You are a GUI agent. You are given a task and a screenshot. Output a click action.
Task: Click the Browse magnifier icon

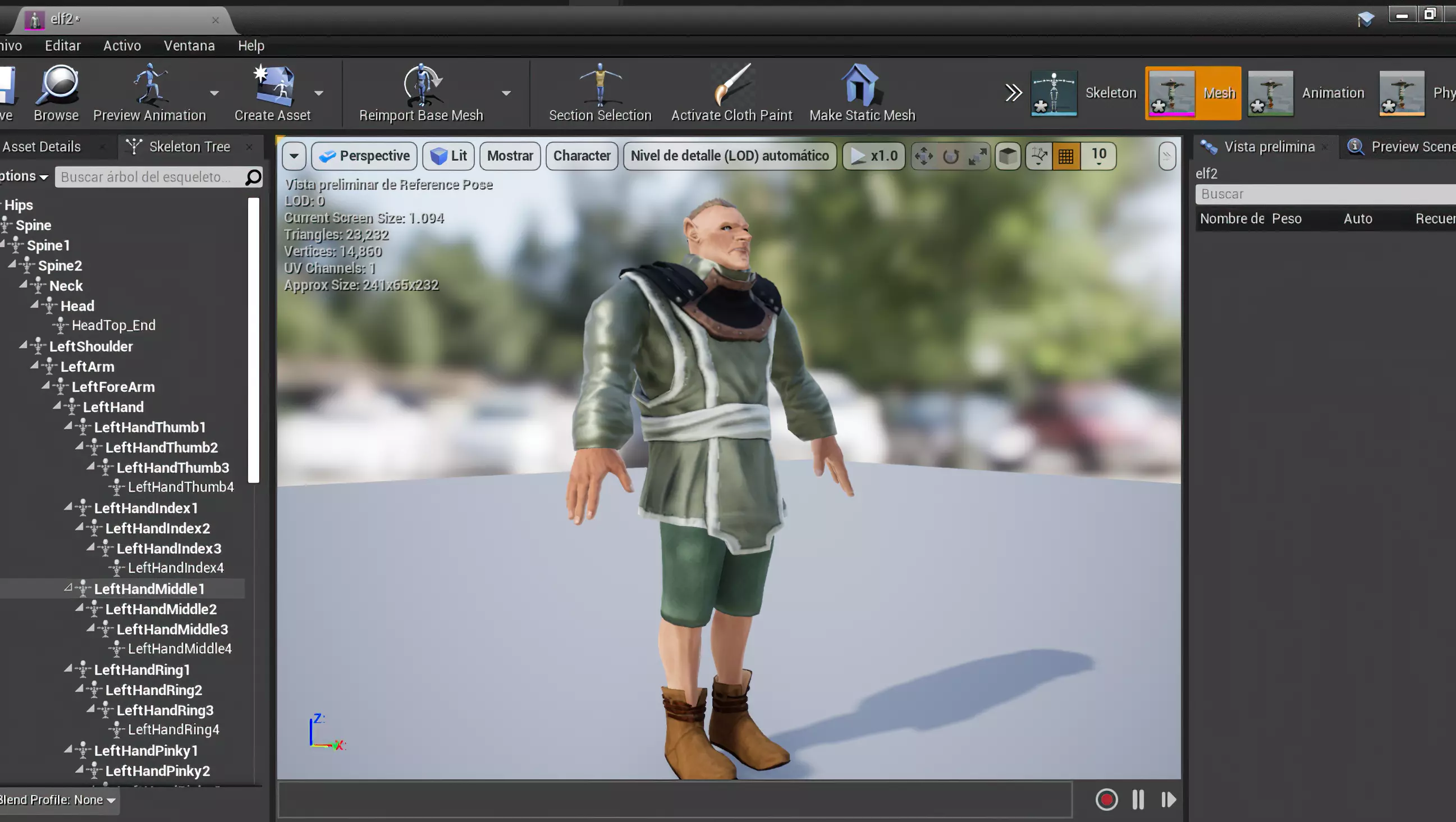point(57,85)
